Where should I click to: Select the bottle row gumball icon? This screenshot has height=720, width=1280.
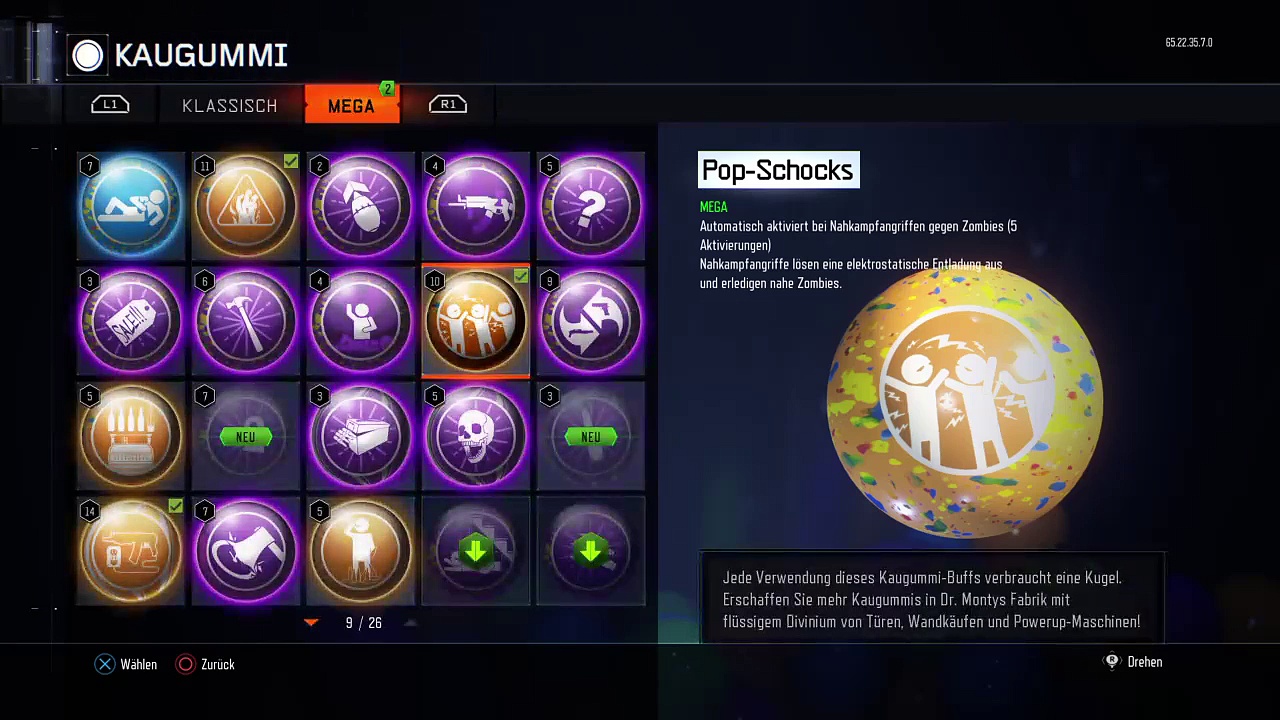131,437
